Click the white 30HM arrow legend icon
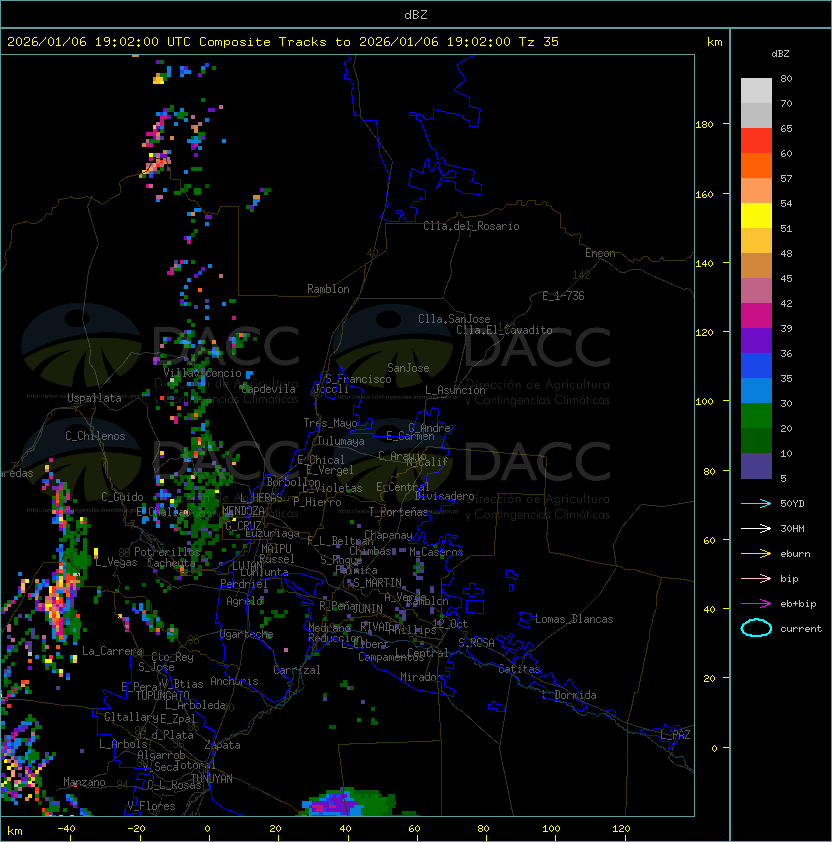 (x=756, y=528)
